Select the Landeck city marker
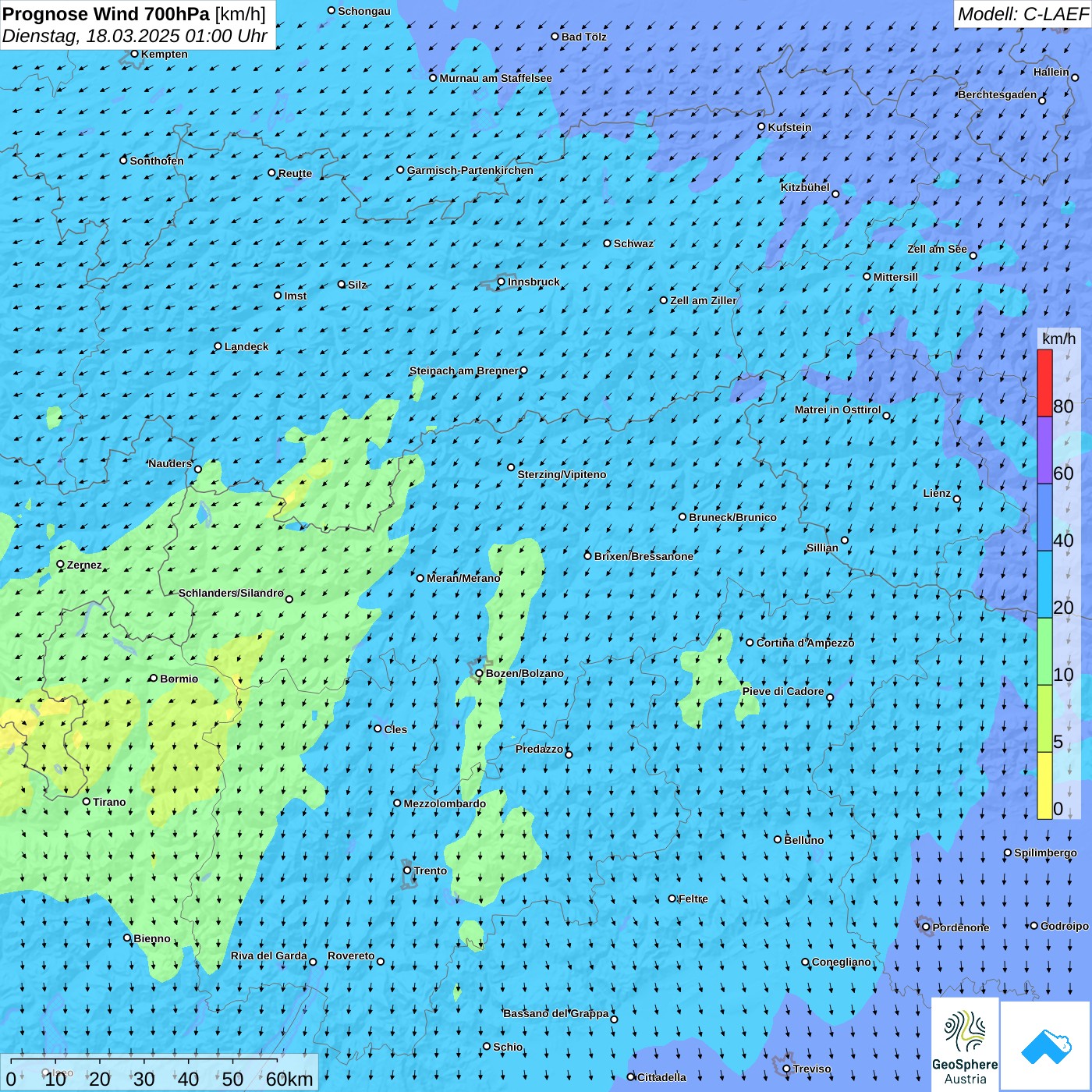Viewport: 1092px width, 1092px height. 218,346
